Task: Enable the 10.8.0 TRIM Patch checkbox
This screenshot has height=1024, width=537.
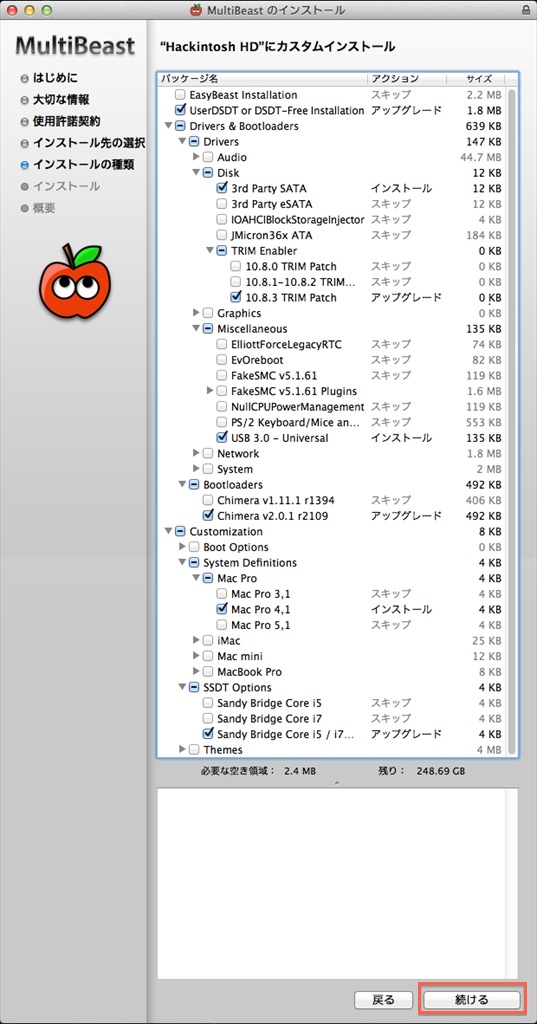Action: 236,266
